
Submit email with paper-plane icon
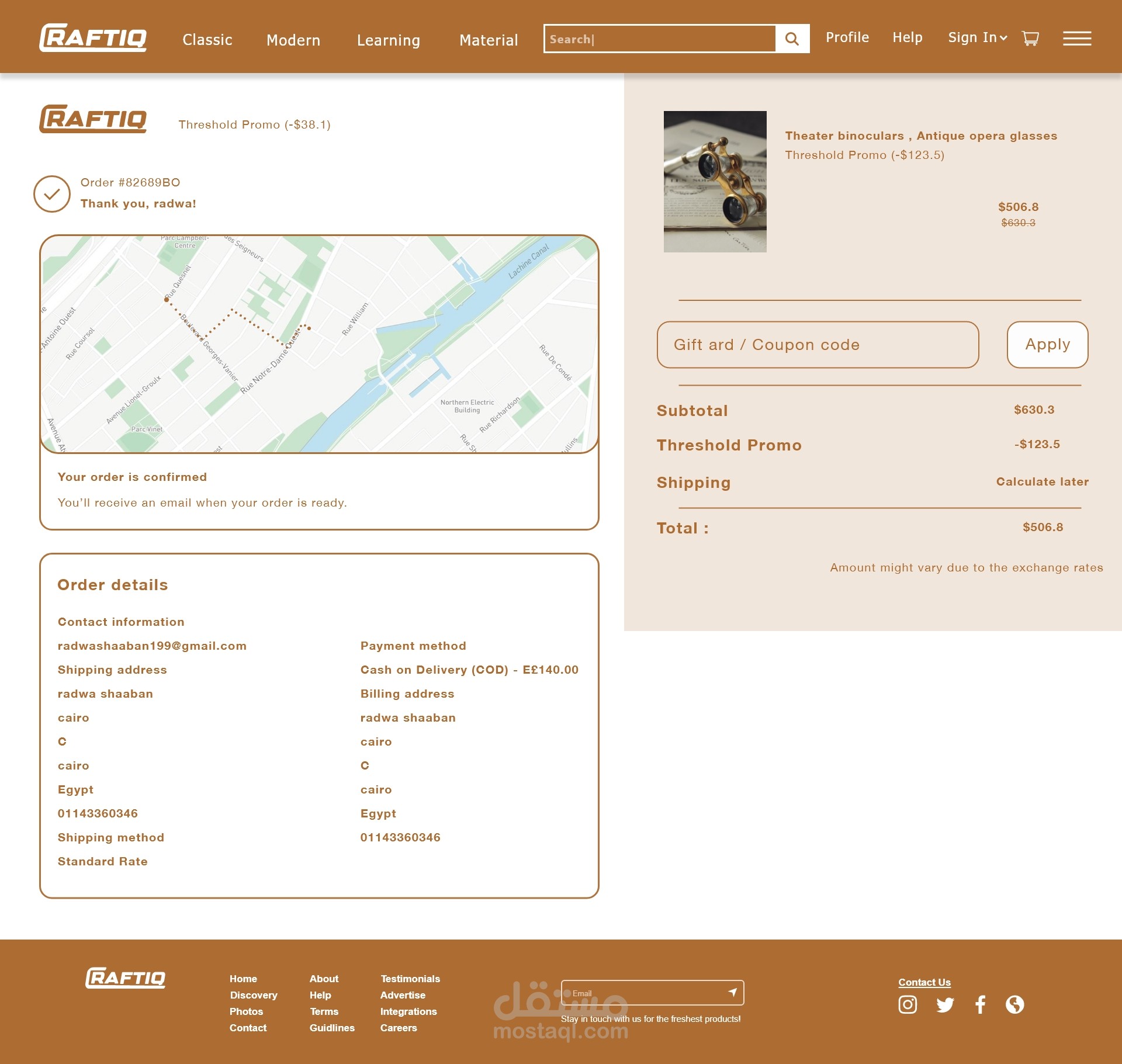(732, 992)
